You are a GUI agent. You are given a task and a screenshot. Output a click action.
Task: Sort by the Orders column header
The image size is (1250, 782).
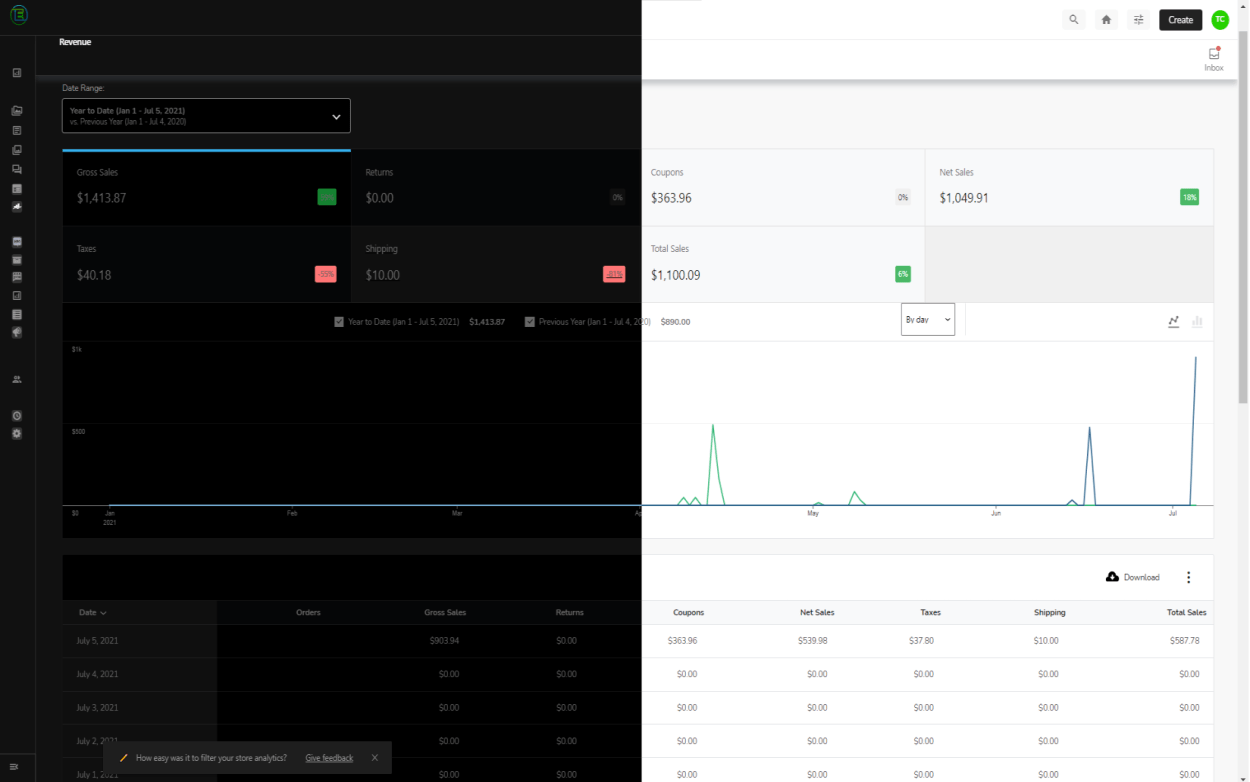point(308,612)
